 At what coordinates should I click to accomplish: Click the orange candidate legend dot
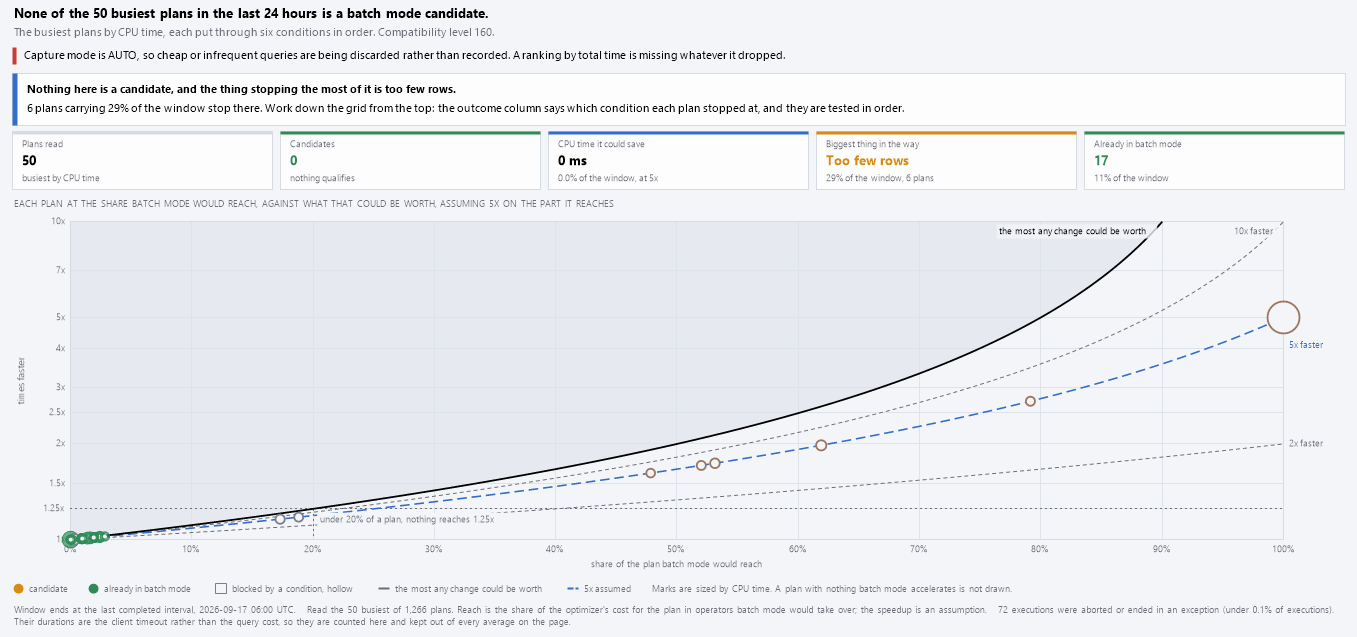pyautogui.click(x=19, y=589)
